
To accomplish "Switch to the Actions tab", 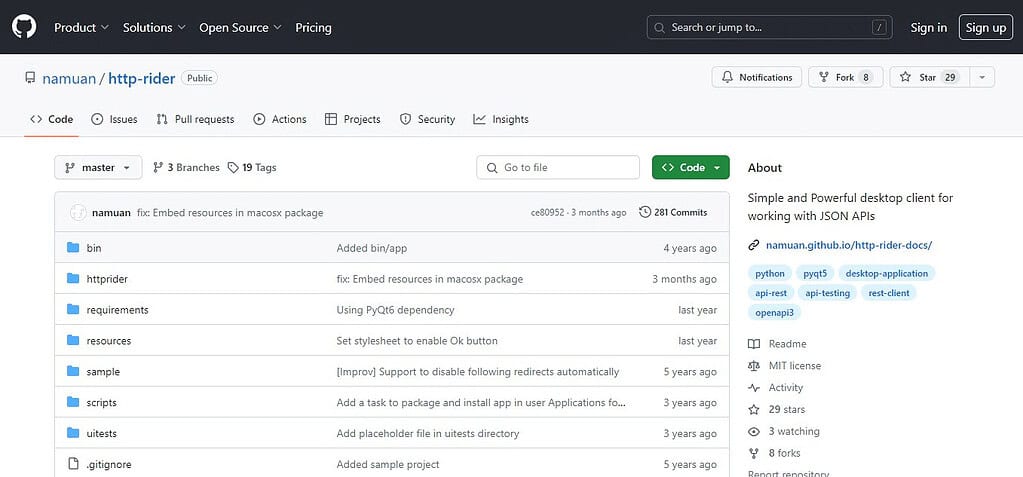I will 280,119.
